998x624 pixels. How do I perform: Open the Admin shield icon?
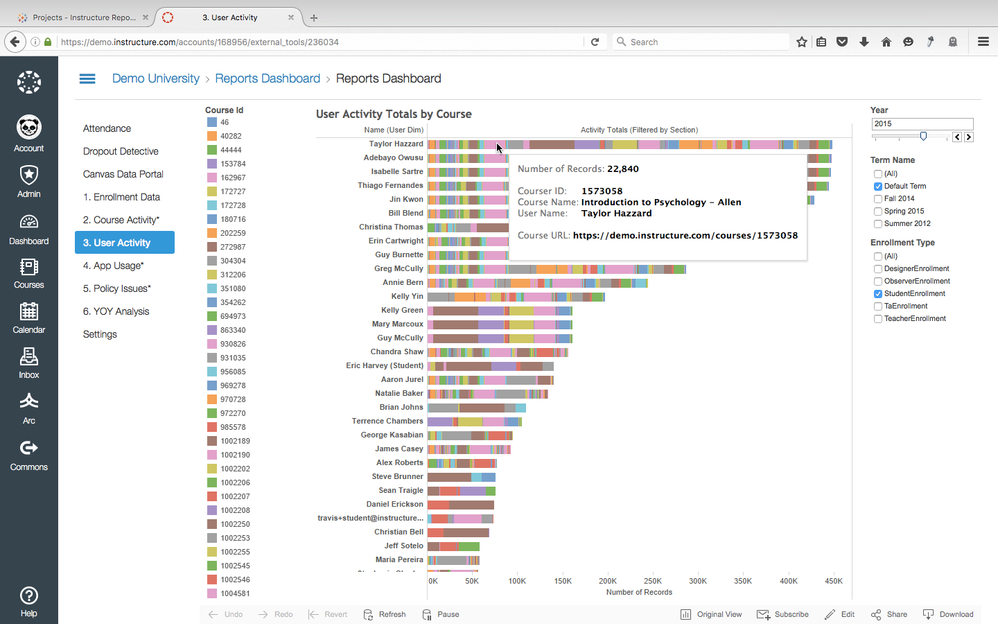(x=29, y=174)
